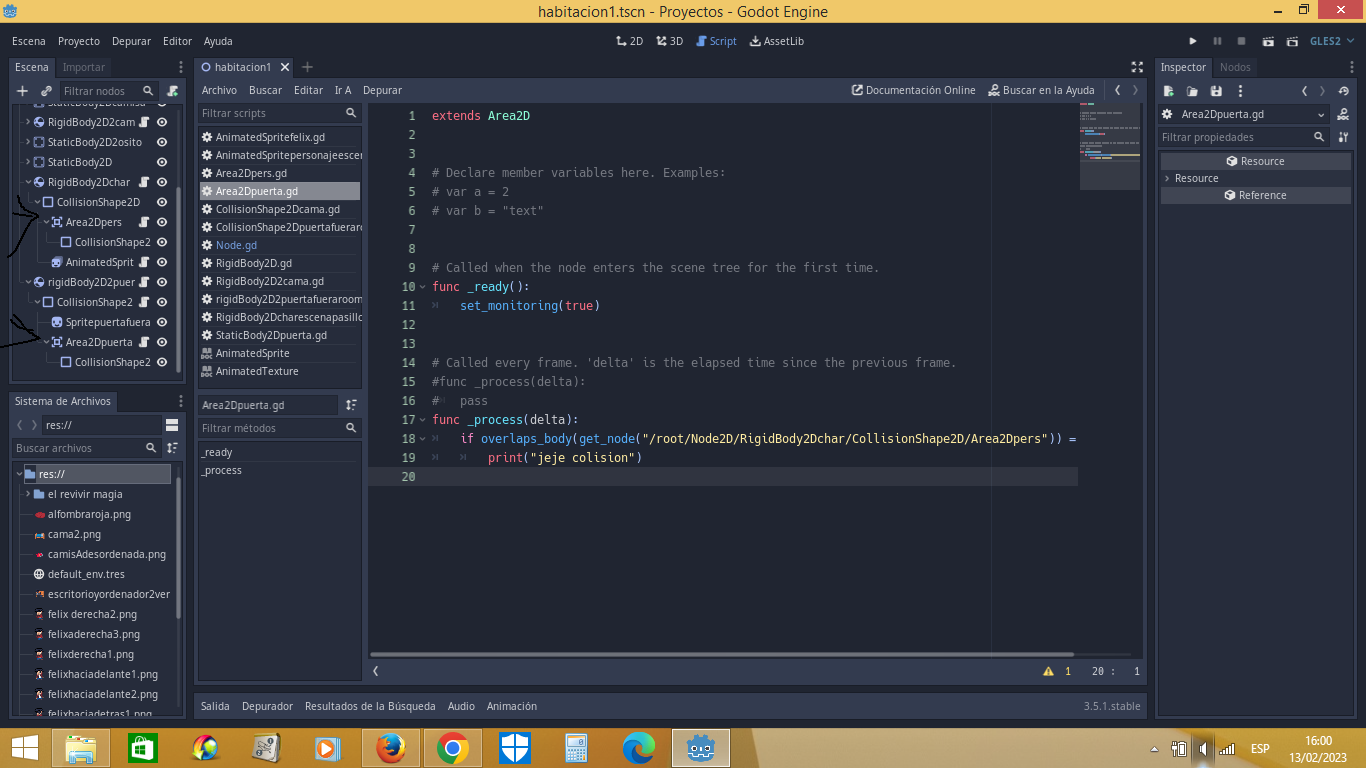The image size is (1366, 768).
Task: Open the Escena menu
Action: tap(29, 41)
